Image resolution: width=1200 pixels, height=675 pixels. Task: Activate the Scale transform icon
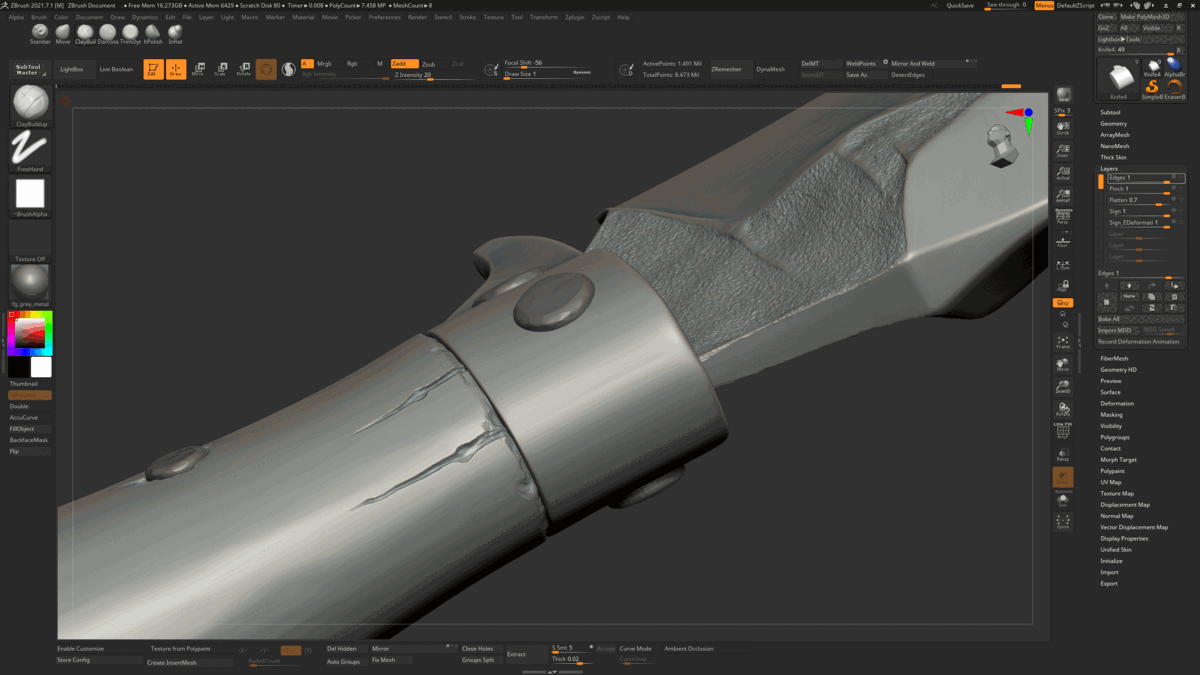click(221, 70)
